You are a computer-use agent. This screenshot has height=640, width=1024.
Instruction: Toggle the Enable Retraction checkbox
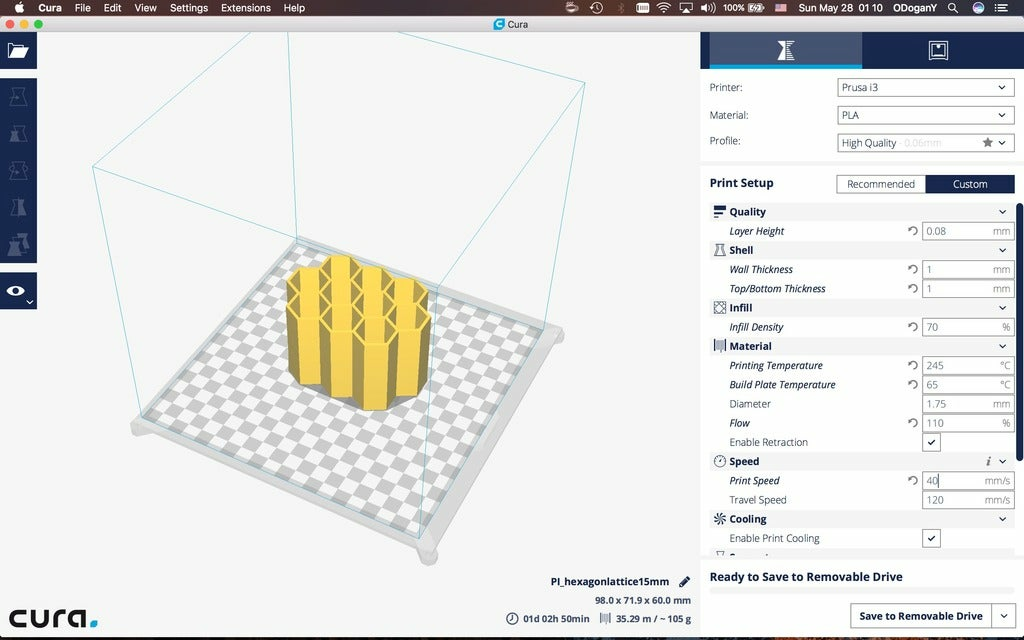[x=931, y=442]
